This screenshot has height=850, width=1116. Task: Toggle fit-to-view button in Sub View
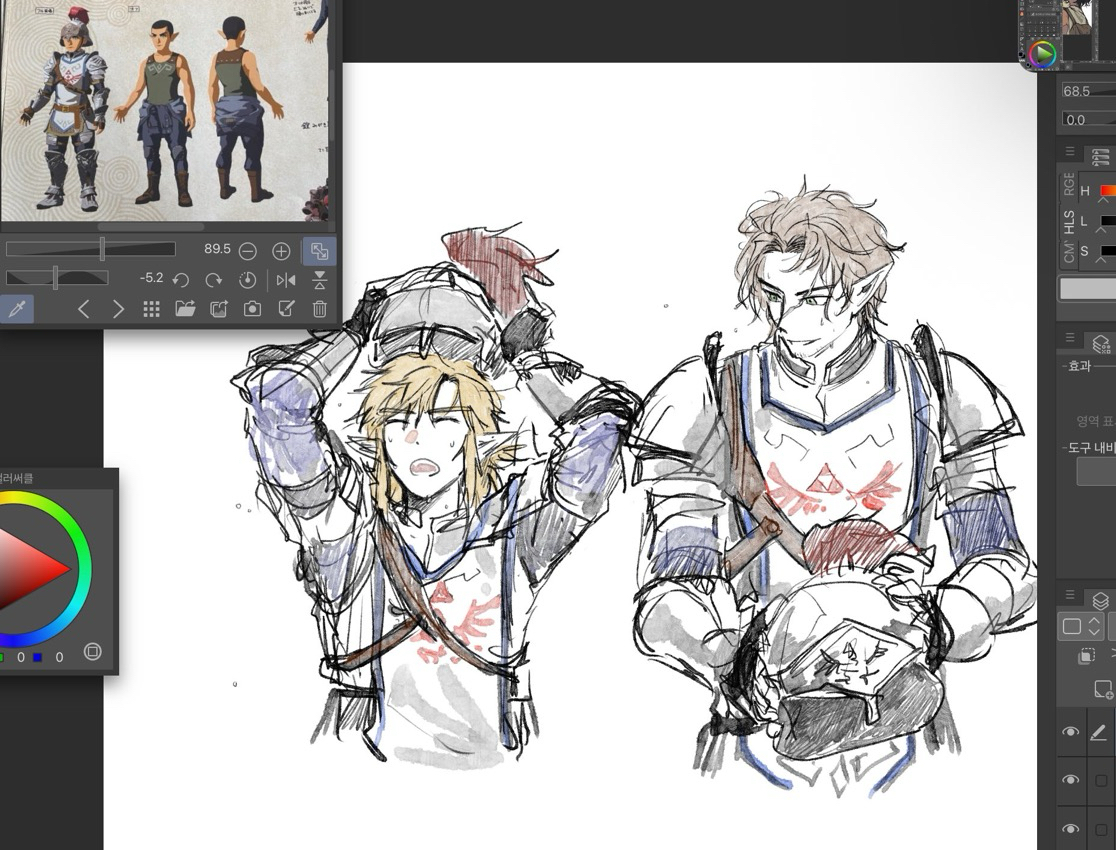(x=319, y=251)
